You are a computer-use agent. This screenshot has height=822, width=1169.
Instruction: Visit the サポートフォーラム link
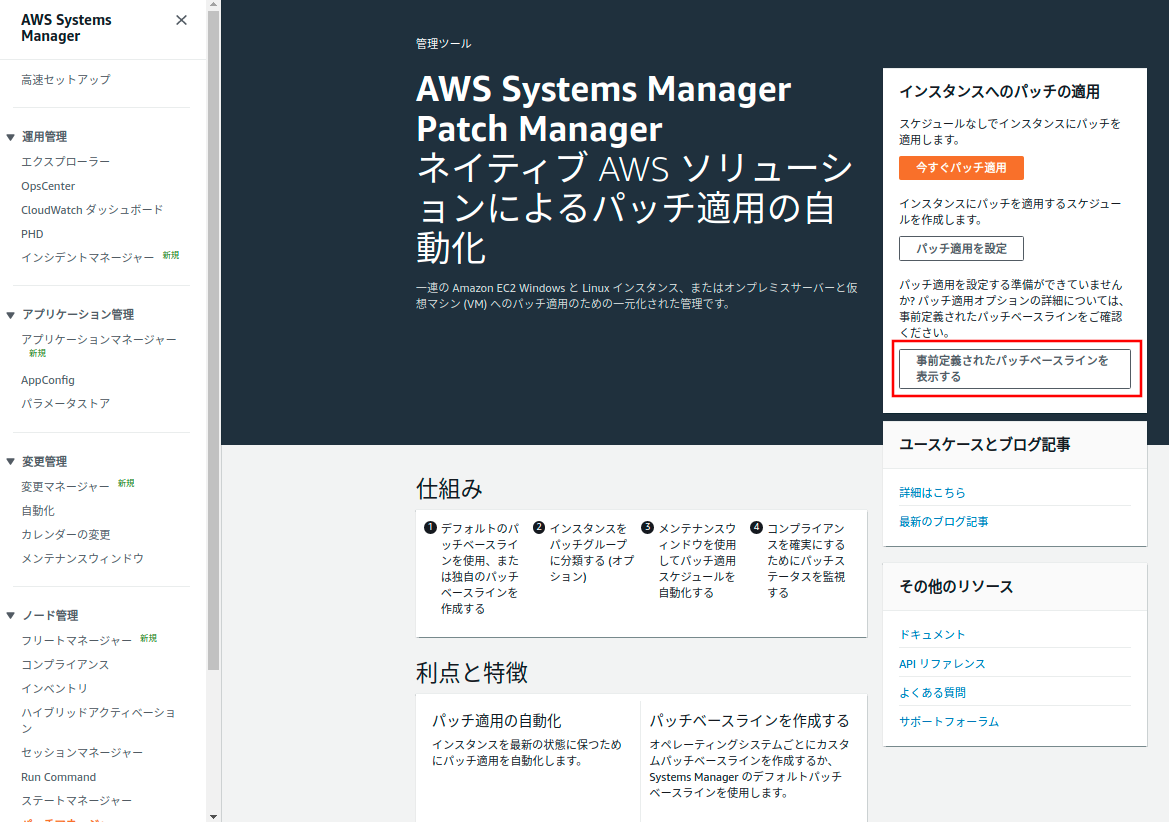pyautogui.click(x=948, y=722)
